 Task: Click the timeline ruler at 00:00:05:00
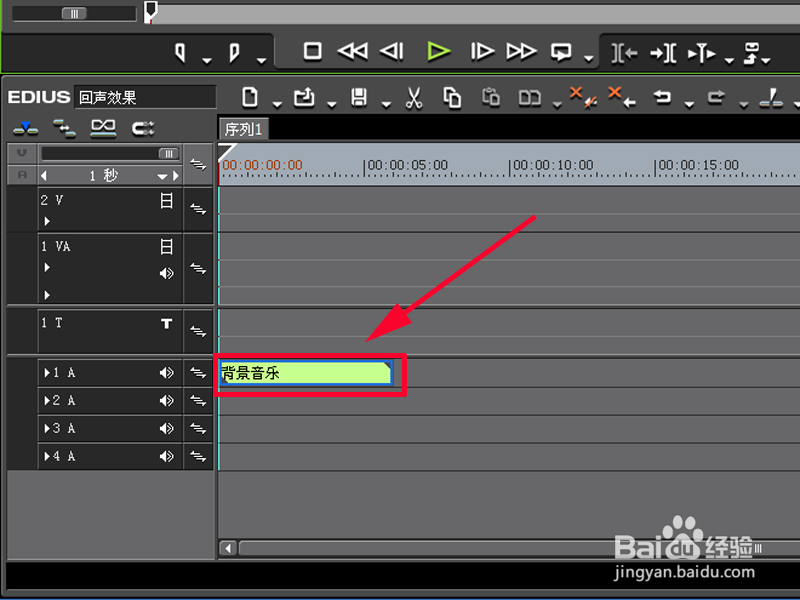click(406, 165)
